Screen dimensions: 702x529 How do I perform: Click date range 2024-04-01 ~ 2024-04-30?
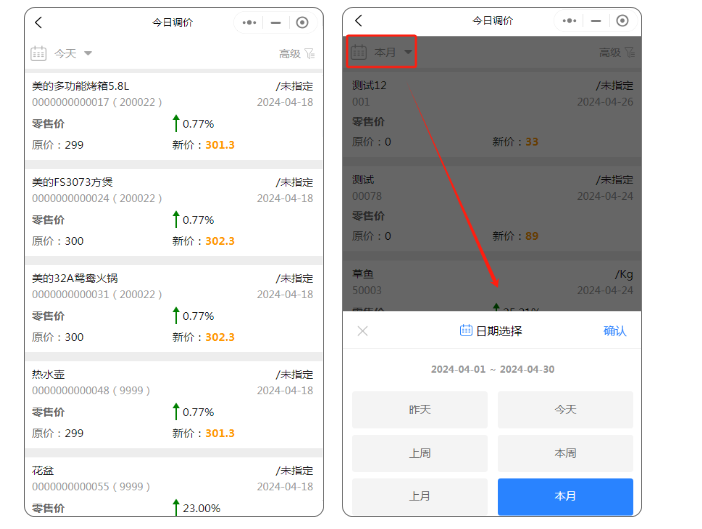coord(492,369)
